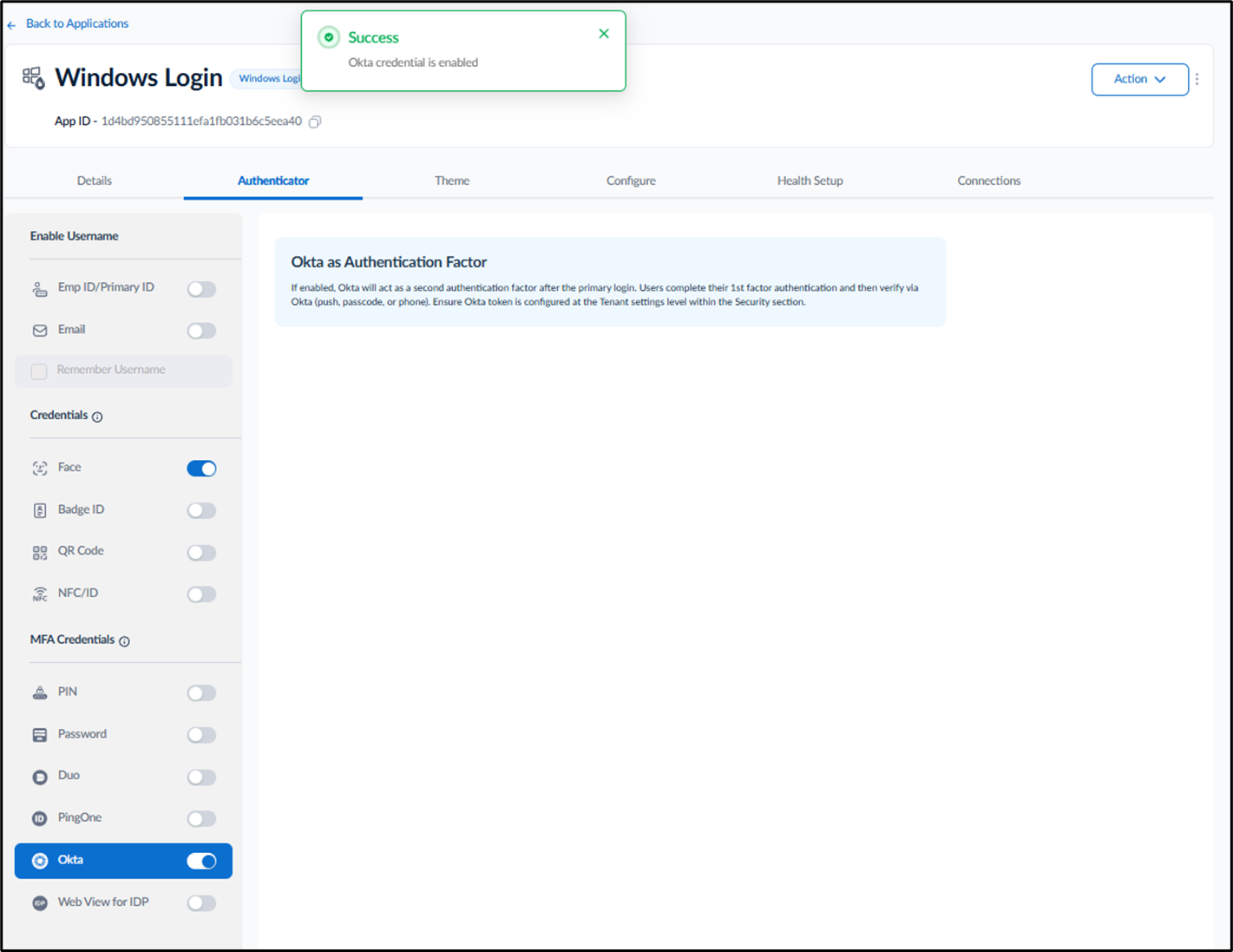This screenshot has height=952, width=1233.
Task: Click the copy App ID icon
Action: pyautogui.click(x=315, y=122)
